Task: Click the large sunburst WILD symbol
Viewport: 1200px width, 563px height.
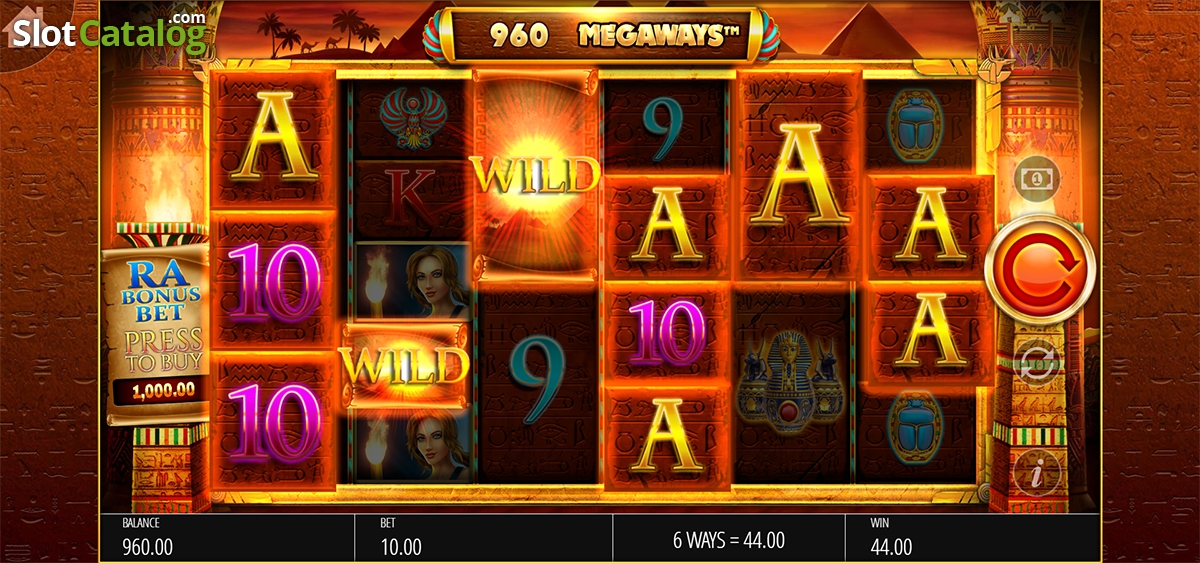Action: point(537,177)
